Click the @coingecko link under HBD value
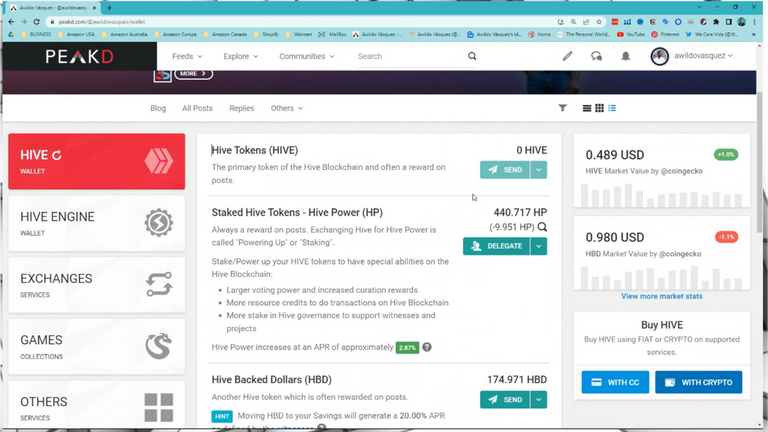The image size is (768, 432). coord(680,254)
